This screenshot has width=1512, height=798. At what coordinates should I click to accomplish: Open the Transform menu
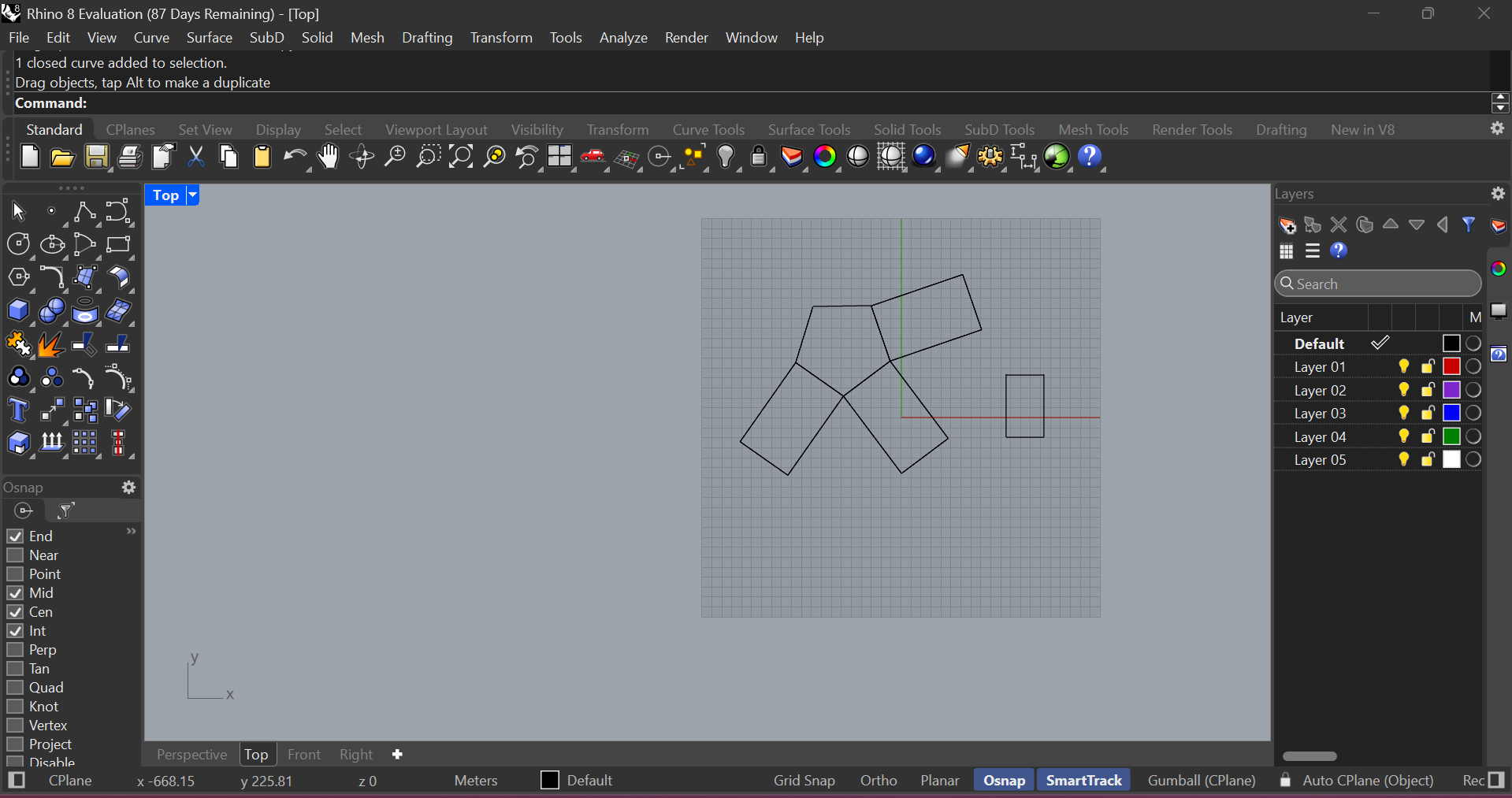pos(501,38)
